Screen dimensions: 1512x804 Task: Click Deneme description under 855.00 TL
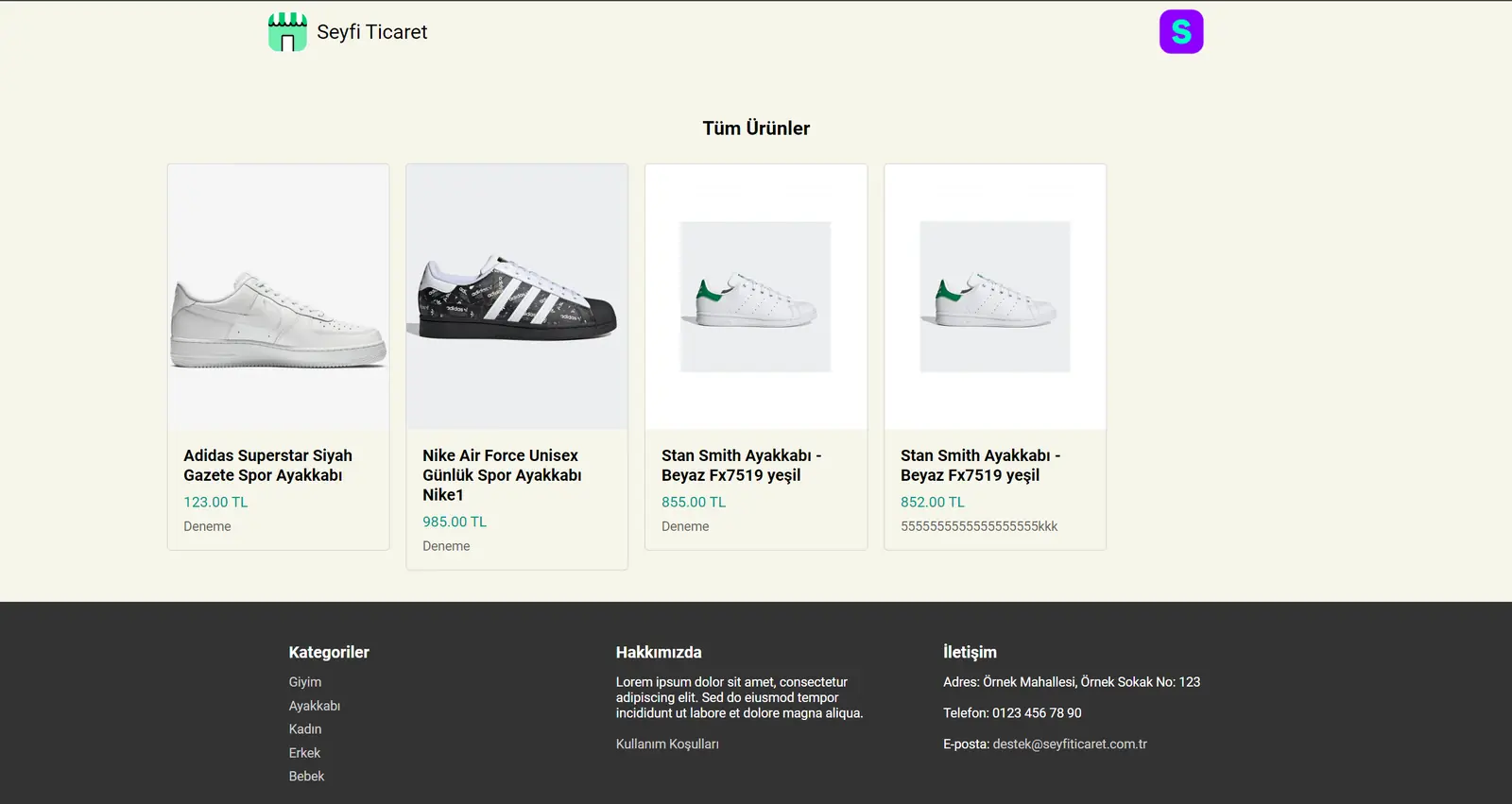685,527
